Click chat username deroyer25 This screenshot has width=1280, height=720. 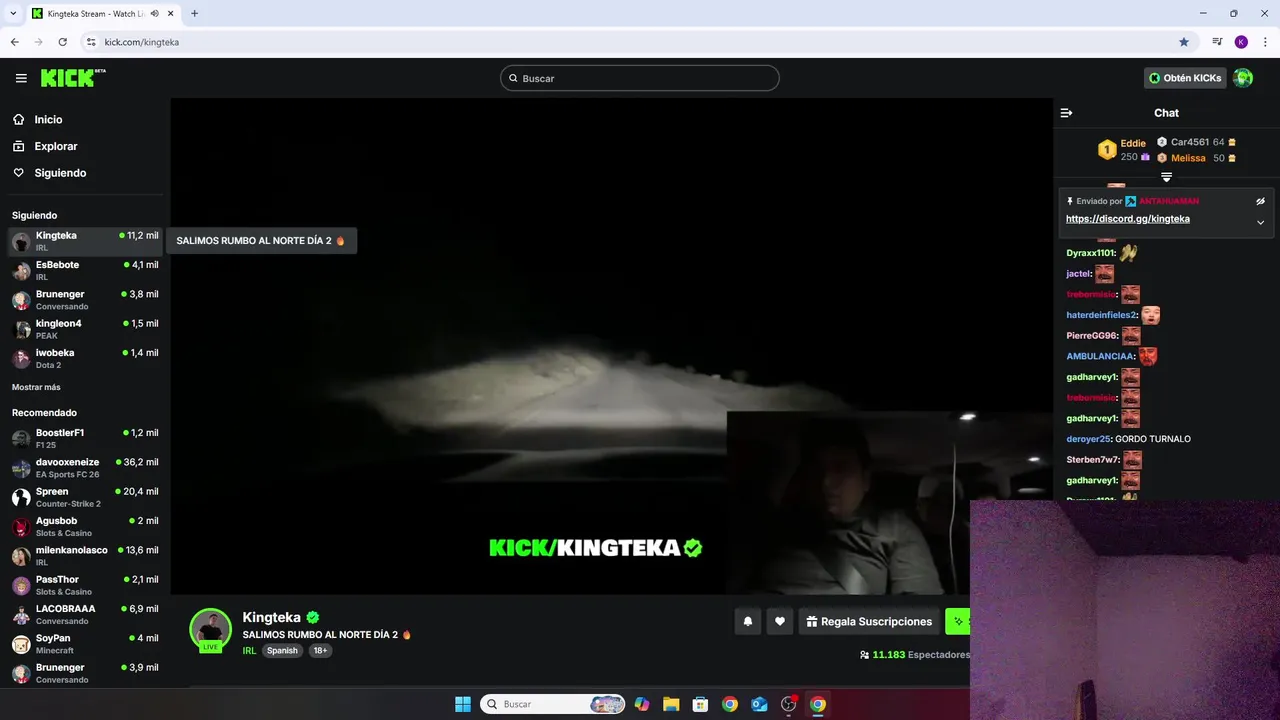click(x=1088, y=439)
